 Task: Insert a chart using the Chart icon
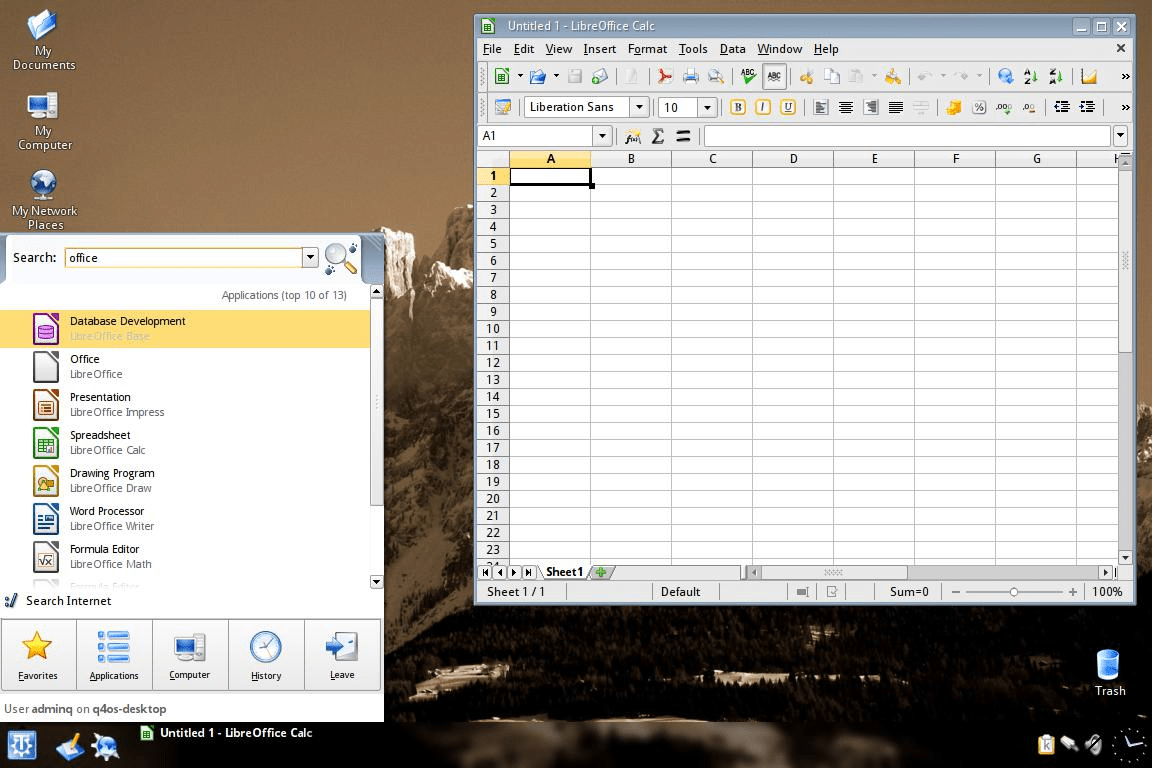[1089, 76]
